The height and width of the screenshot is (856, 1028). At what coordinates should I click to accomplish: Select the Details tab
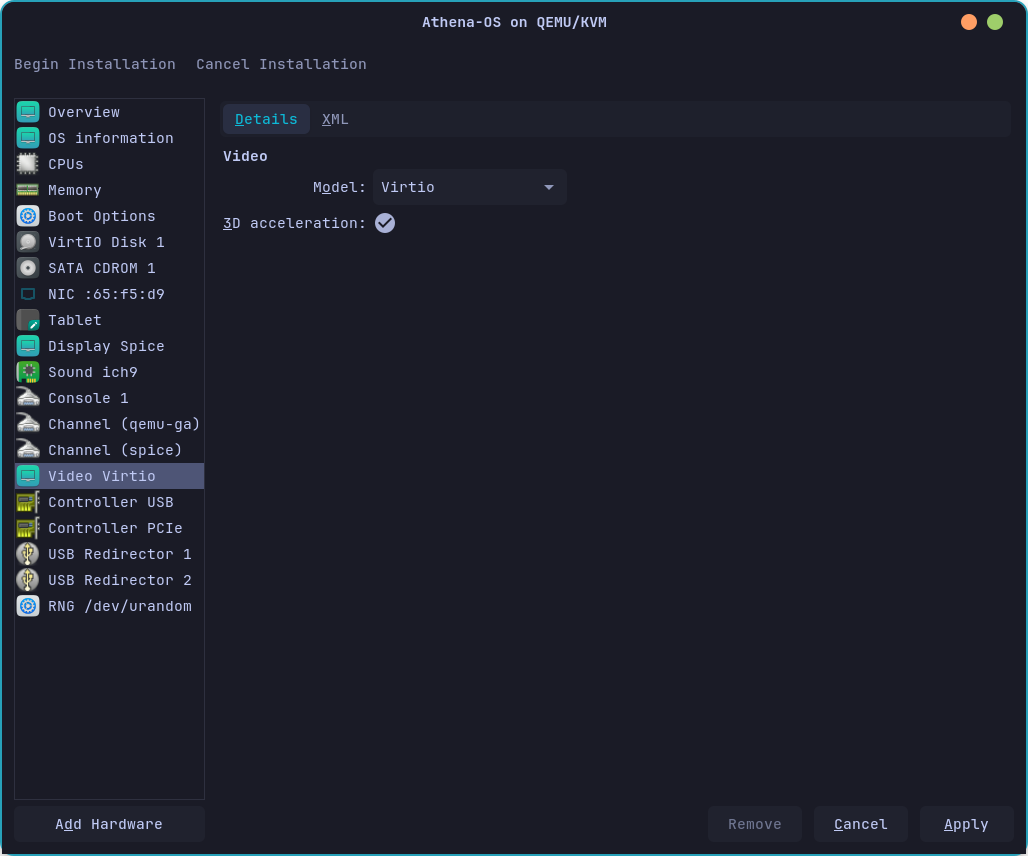(266, 118)
